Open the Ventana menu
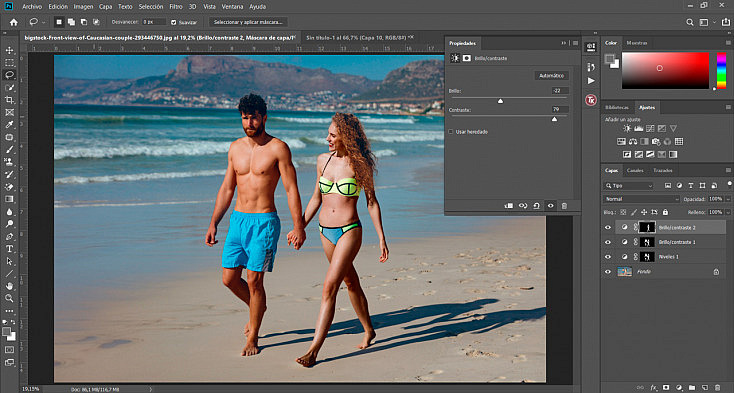The image size is (734, 393). [x=232, y=7]
